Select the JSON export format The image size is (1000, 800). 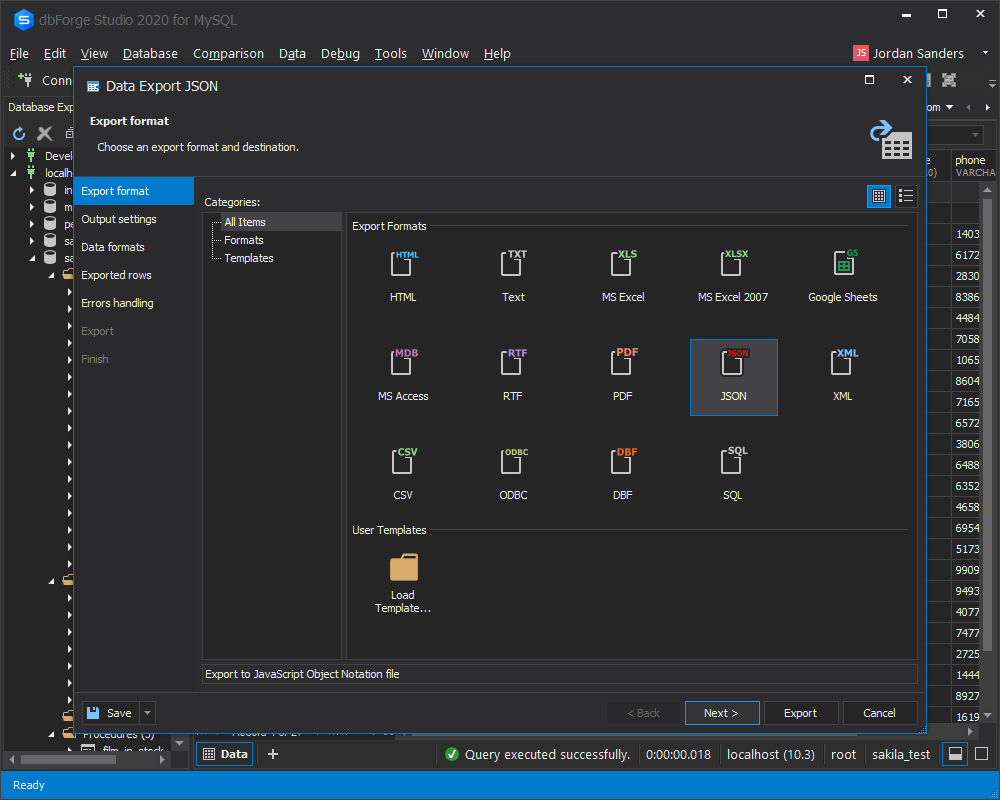point(733,377)
